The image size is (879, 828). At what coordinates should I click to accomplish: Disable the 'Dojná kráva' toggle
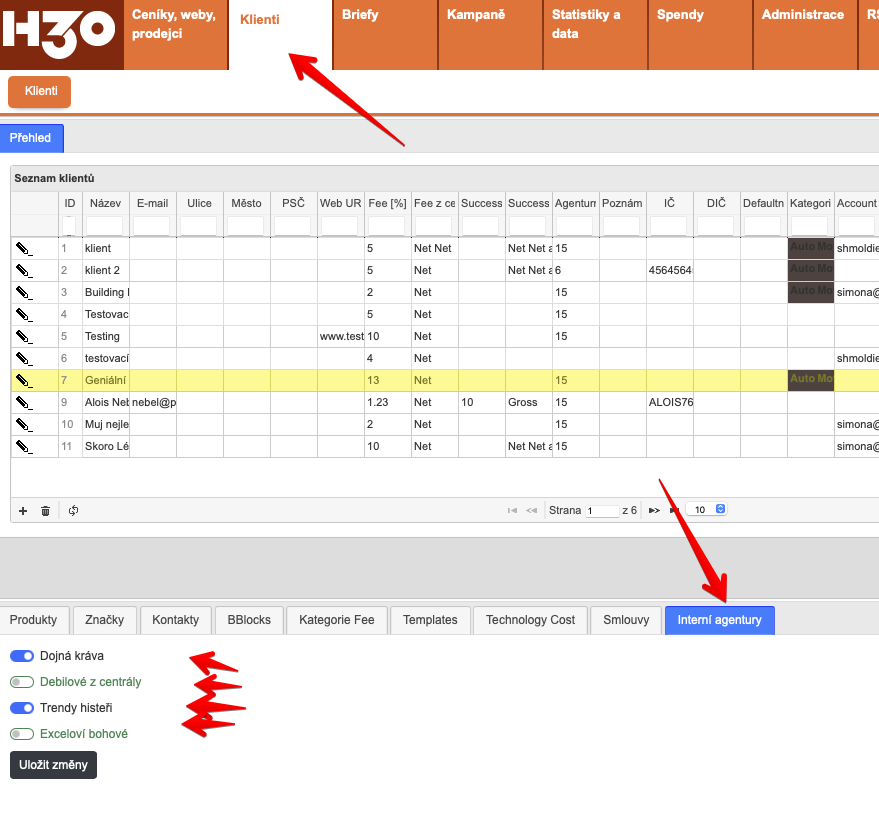click(x=22, y=656)
